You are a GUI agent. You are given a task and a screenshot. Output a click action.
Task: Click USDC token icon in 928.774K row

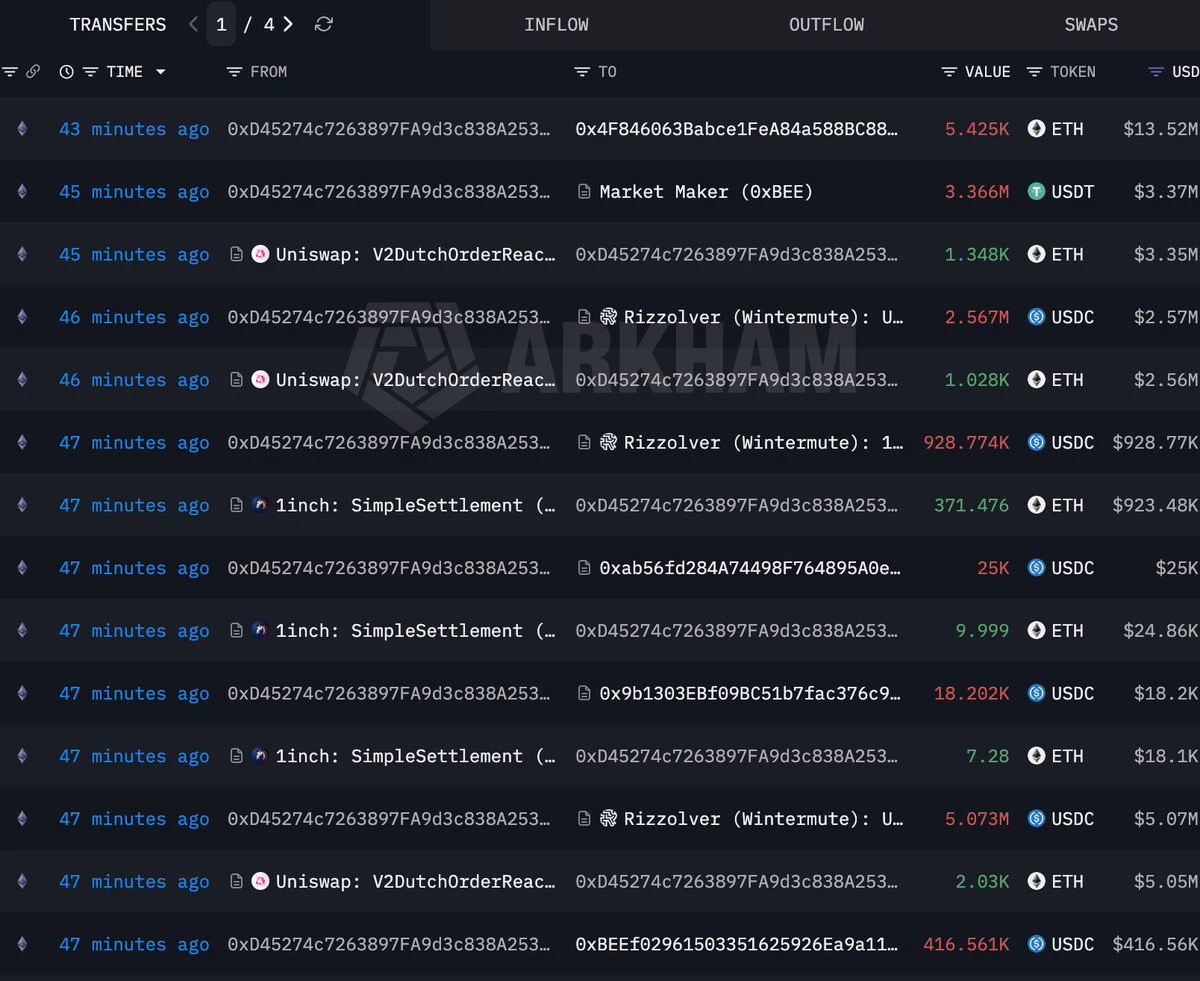click(1036, 442)
